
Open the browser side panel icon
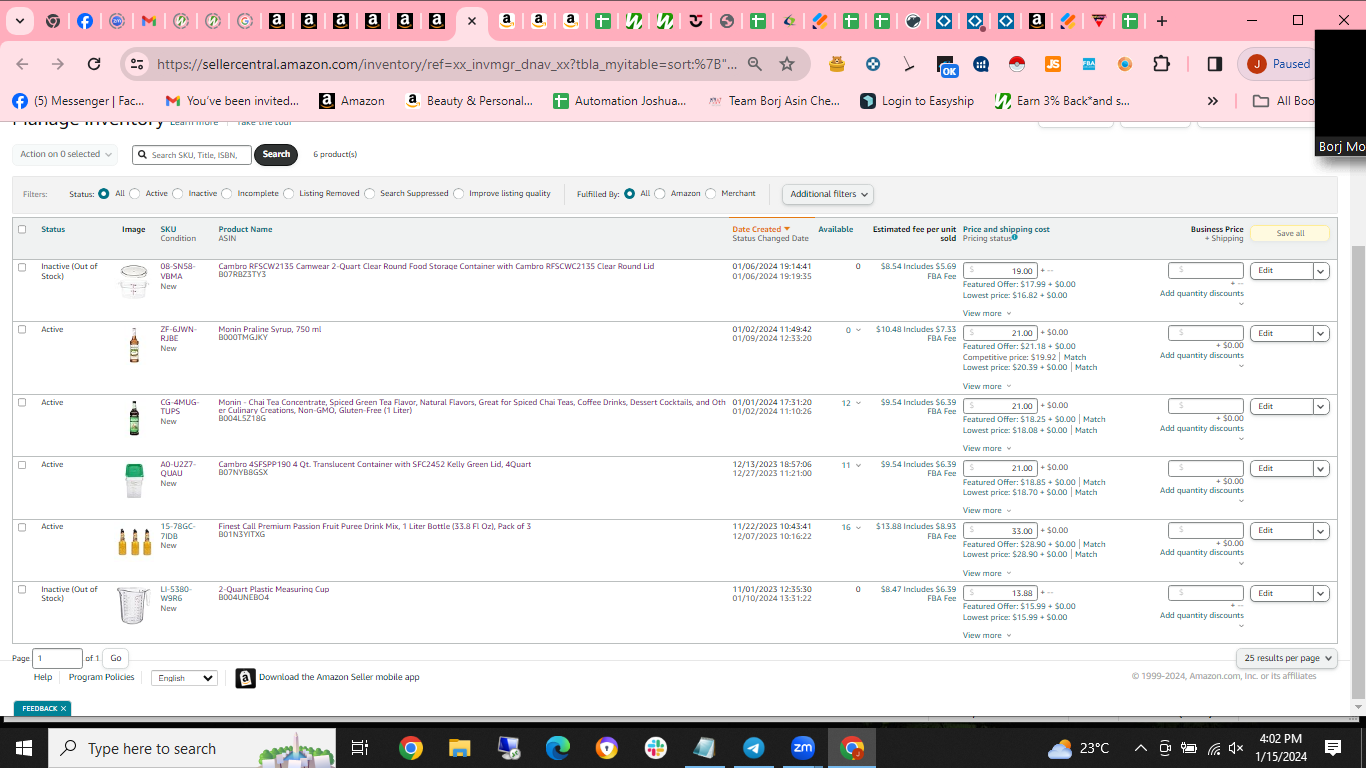tap(1215, 64)
